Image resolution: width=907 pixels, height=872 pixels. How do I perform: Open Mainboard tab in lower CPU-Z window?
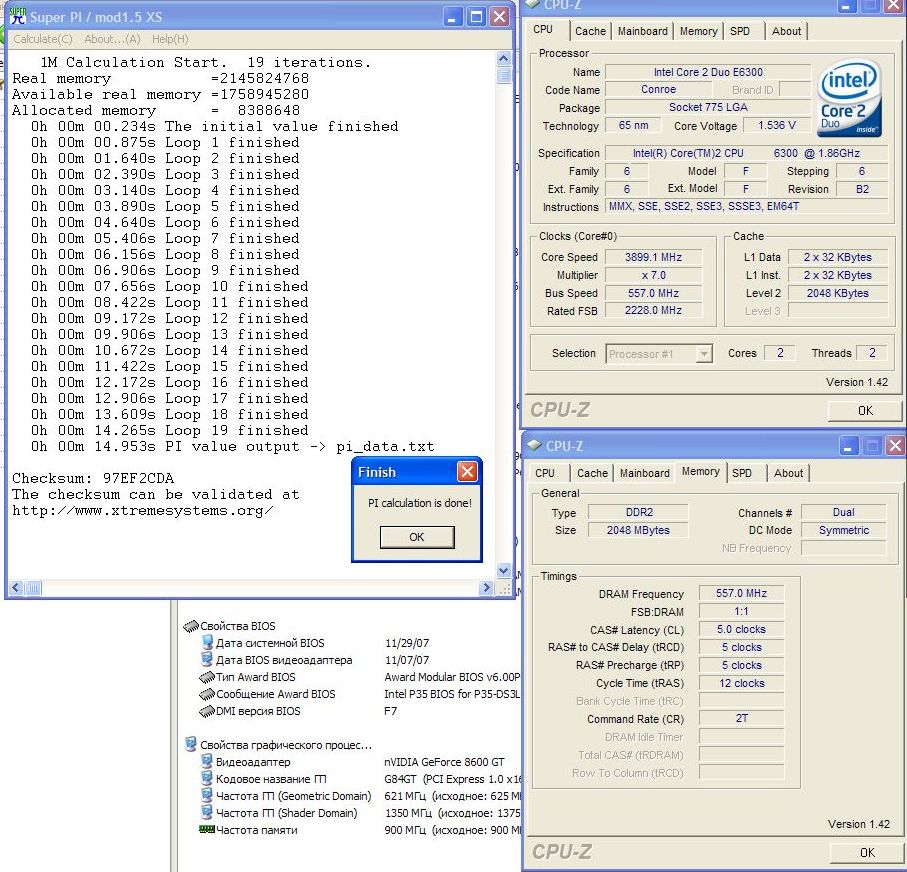coord(644,473)
